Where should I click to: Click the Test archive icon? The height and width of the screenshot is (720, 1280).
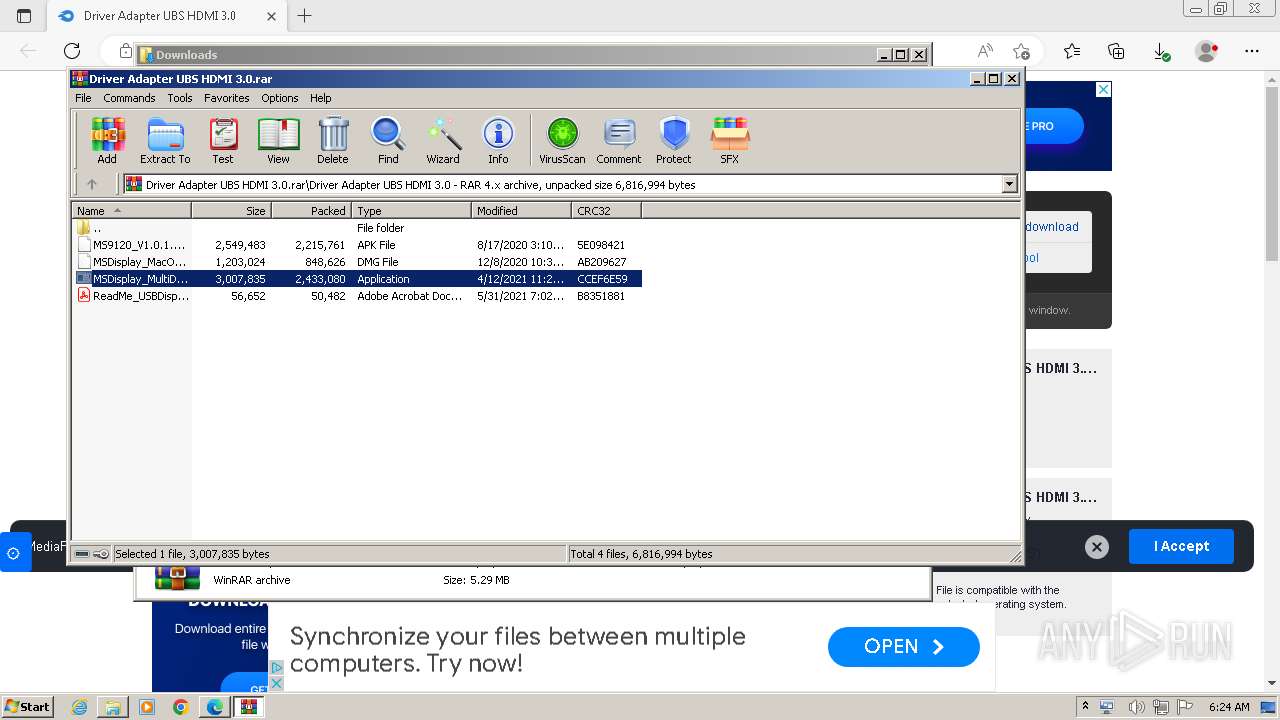(x=223, y=140)
